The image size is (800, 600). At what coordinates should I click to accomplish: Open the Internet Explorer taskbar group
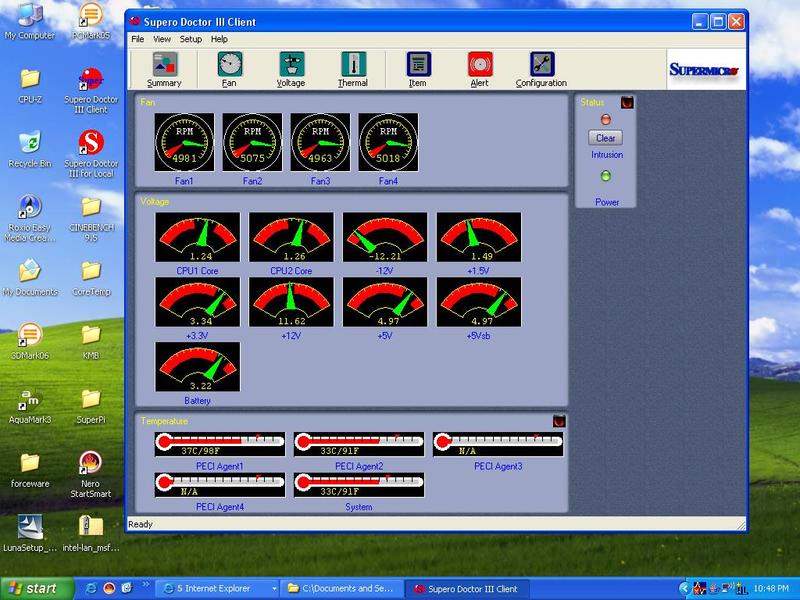point(218,589)
